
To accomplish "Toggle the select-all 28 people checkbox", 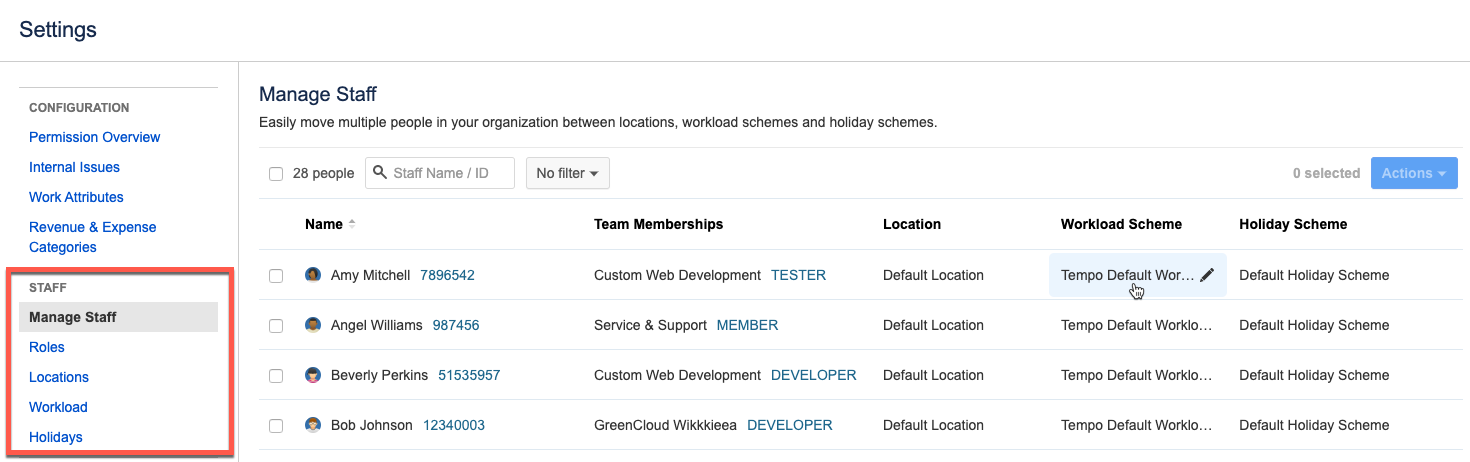I will coord(276,174).
